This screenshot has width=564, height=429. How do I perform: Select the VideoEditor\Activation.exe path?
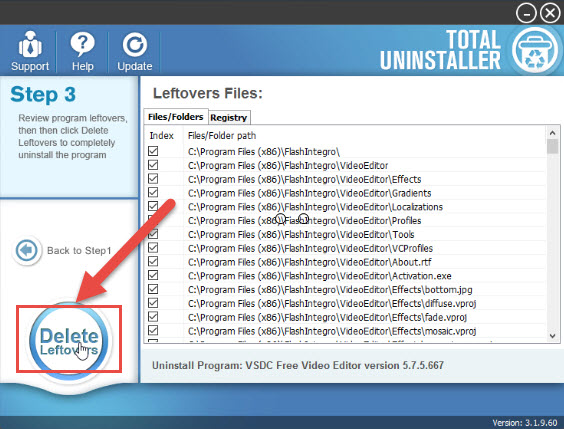tap(319, 276)
